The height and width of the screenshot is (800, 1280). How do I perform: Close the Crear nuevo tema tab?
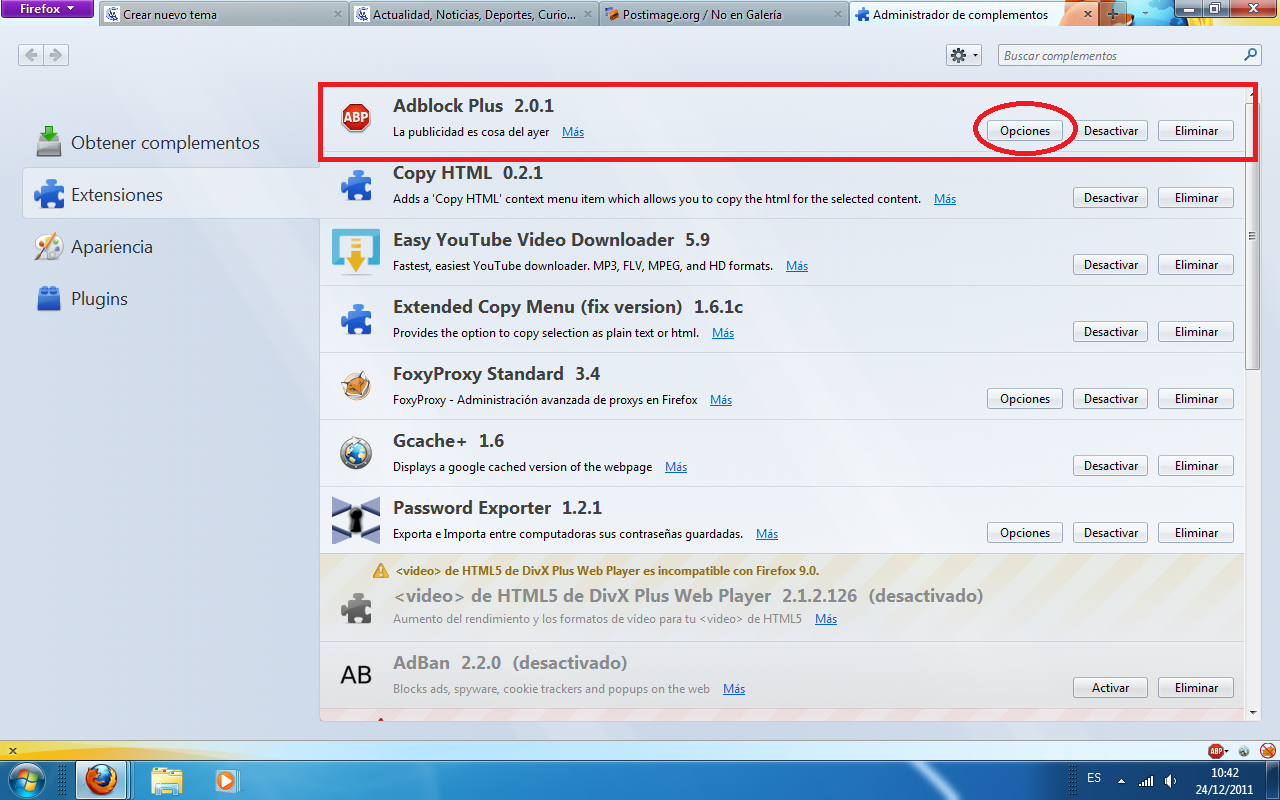tap(336, 15)
